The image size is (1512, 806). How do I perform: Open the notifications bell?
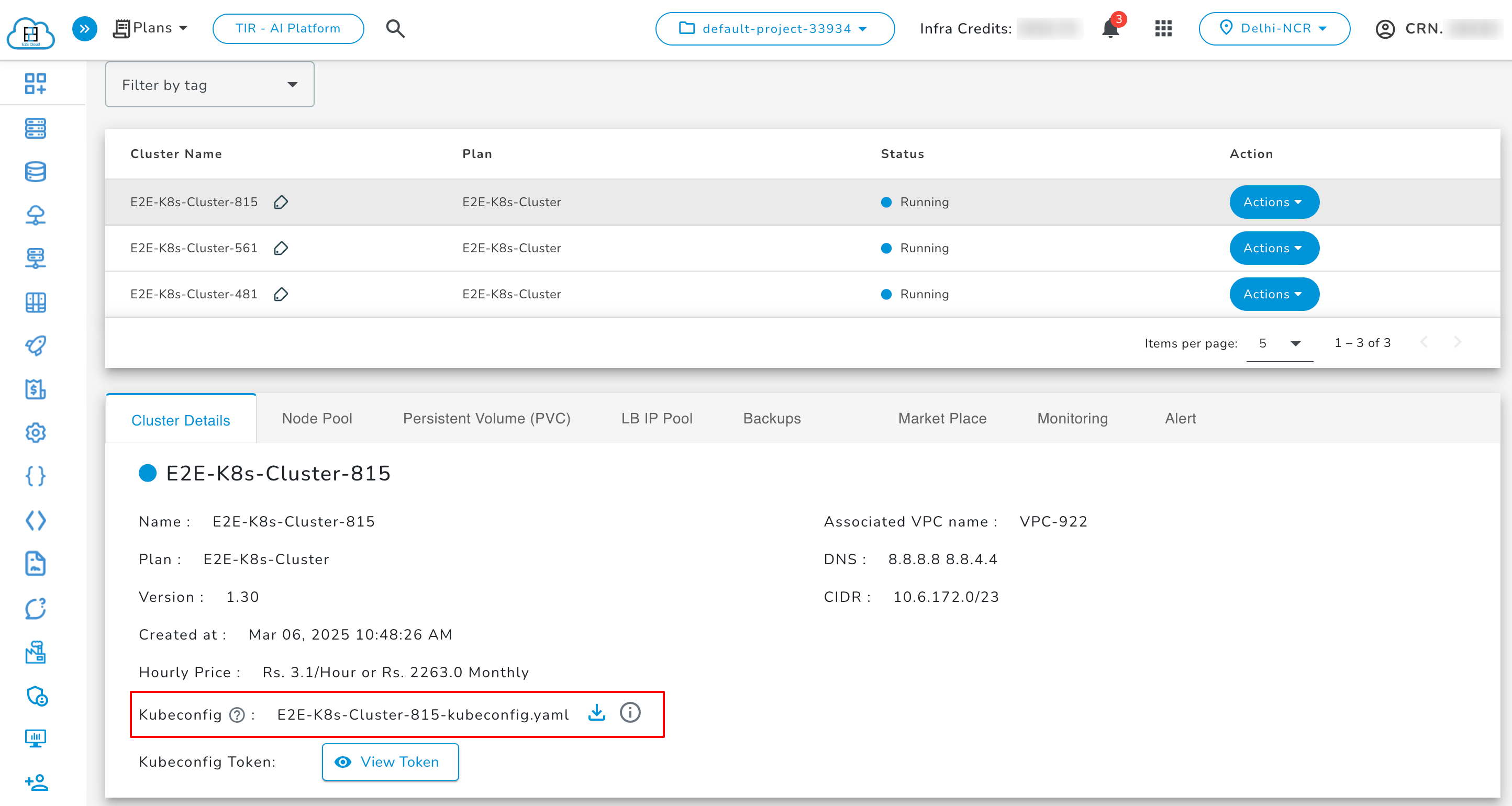click(1110, 28)
